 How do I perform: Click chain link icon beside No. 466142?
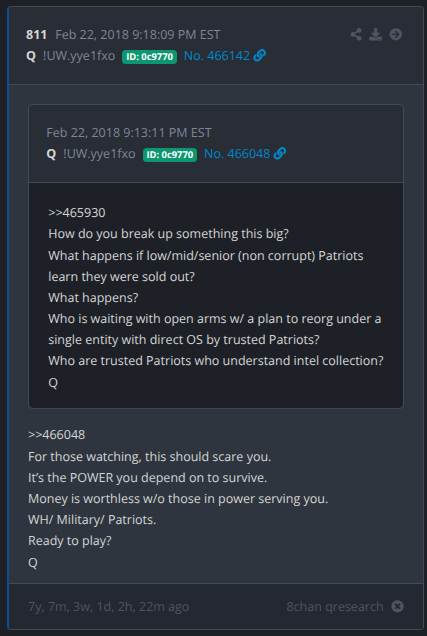[x=260, y=56]
